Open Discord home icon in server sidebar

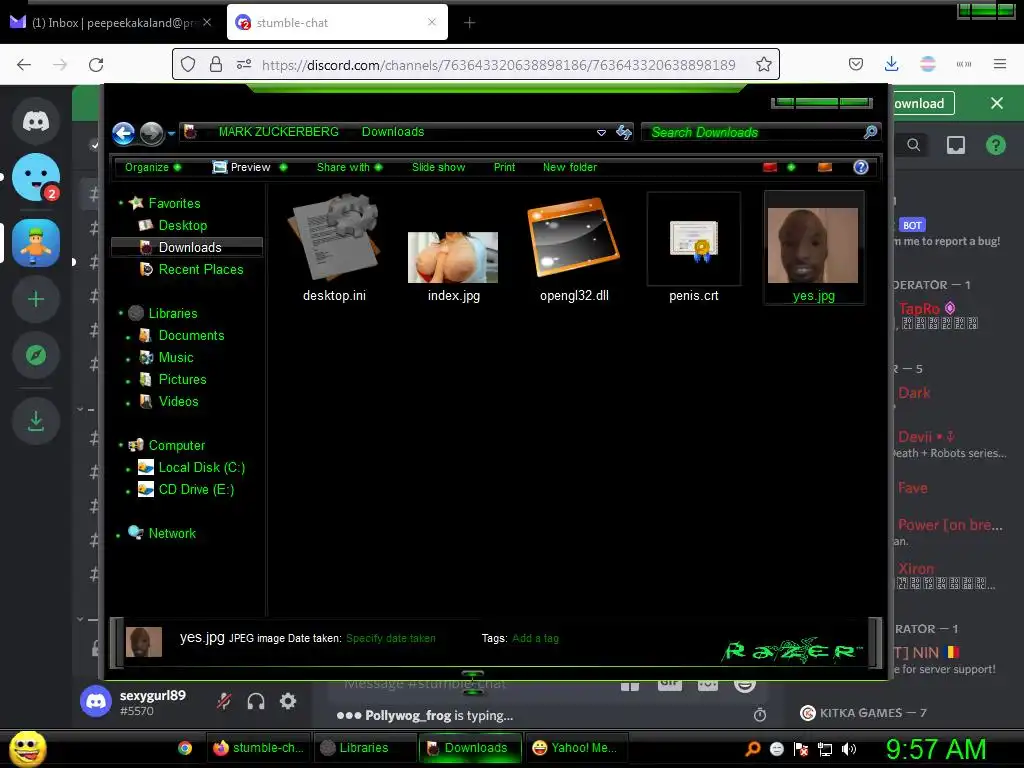(x=36, y=121)
